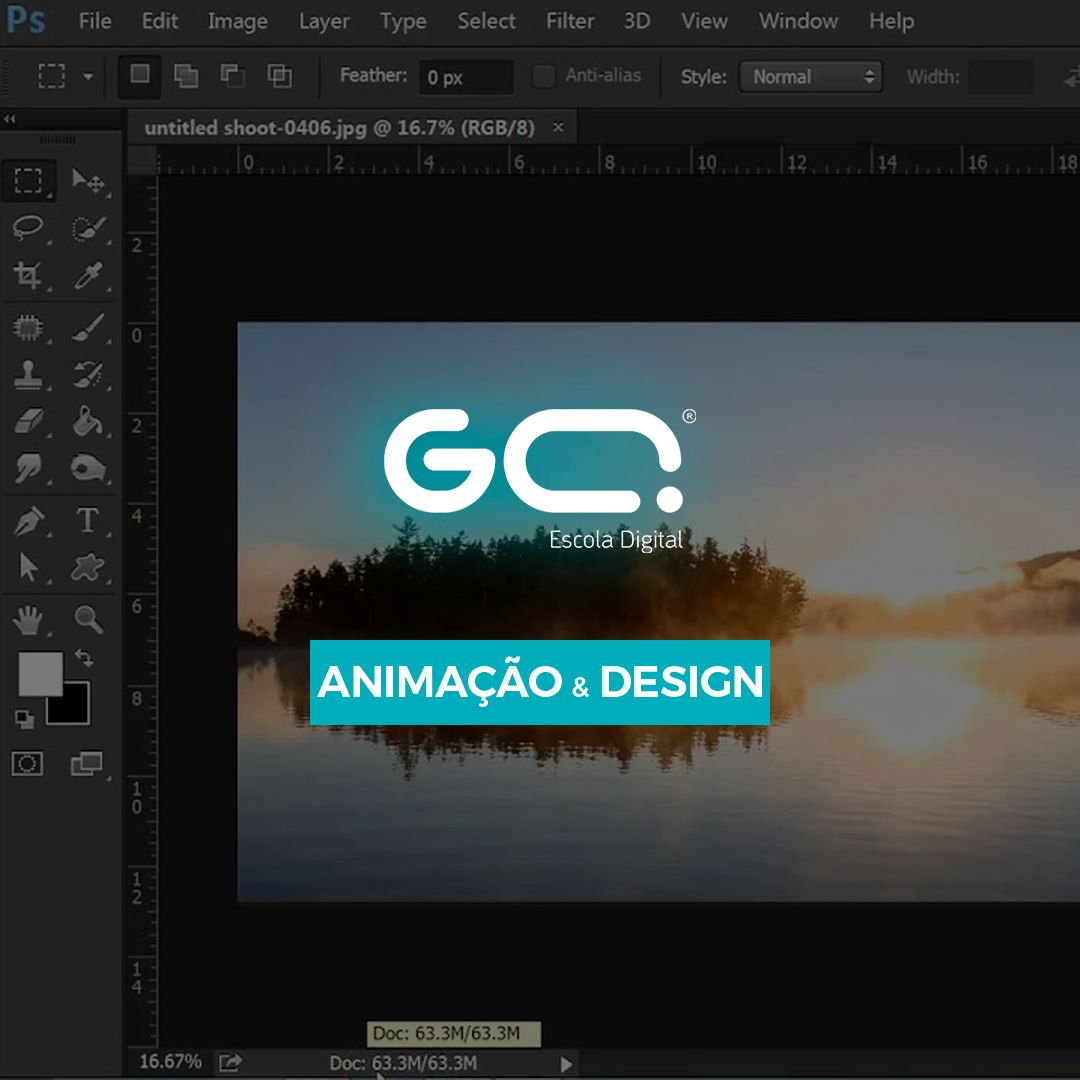The width and height of the screenshot is (1080, 1080).
Task: Open the Filter menu
Action: 570,21
